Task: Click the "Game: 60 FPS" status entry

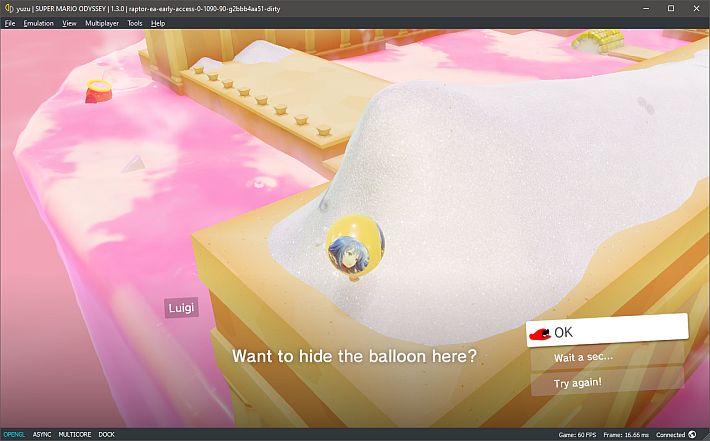Action: point(577,435)
